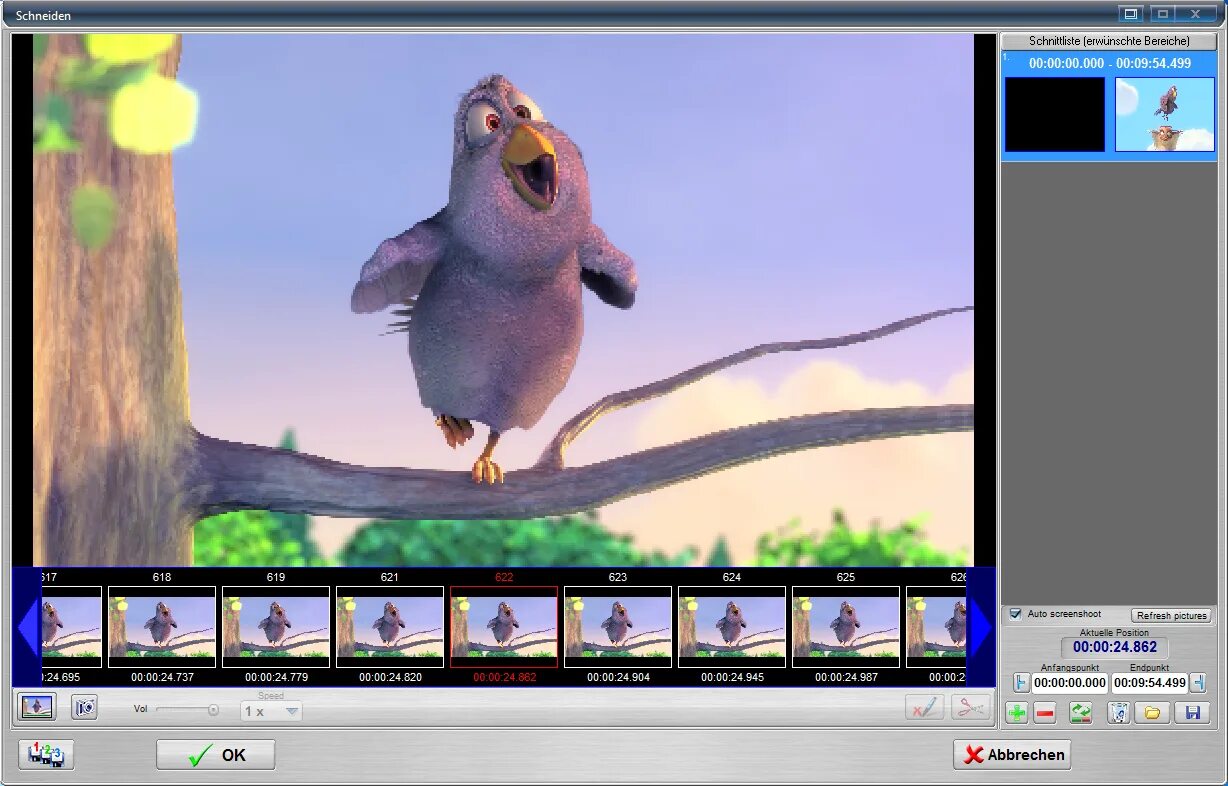The height and width of the screenshot is (786, 1228).
Task: Click the main video preview of the bird
Action: click(503, 300)
